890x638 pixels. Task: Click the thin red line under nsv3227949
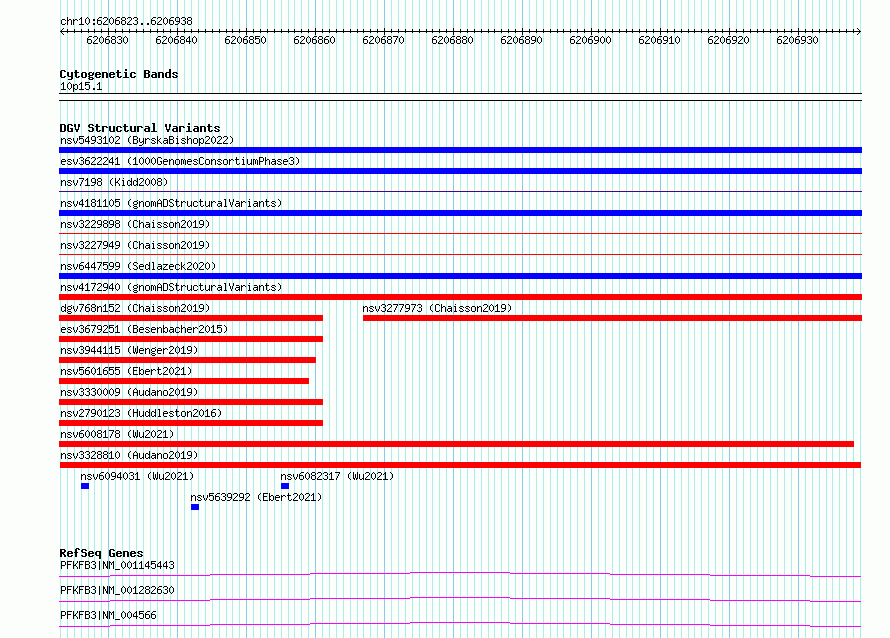tap(460, 254)
